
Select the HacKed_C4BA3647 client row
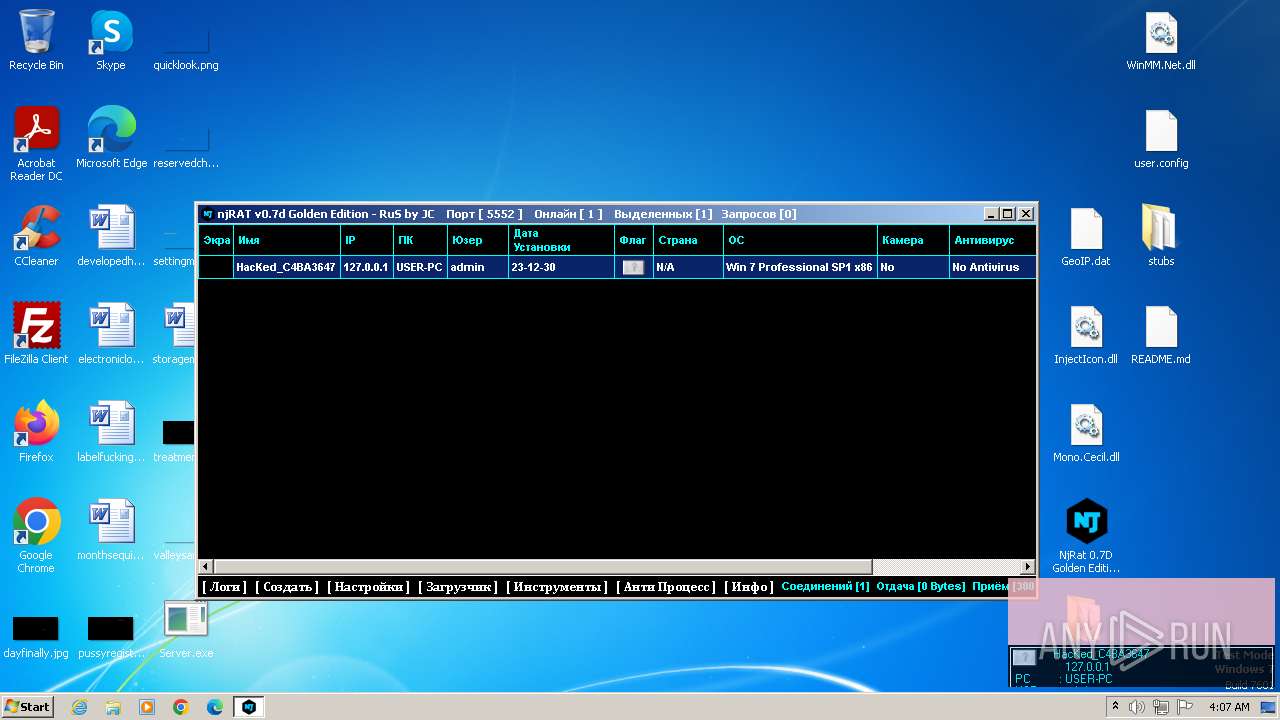pos(617,267)
